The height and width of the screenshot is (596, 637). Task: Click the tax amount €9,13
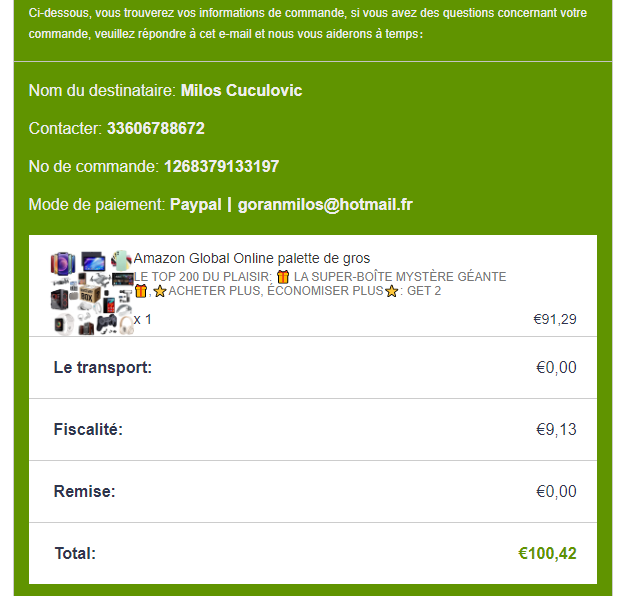(556, 430)
